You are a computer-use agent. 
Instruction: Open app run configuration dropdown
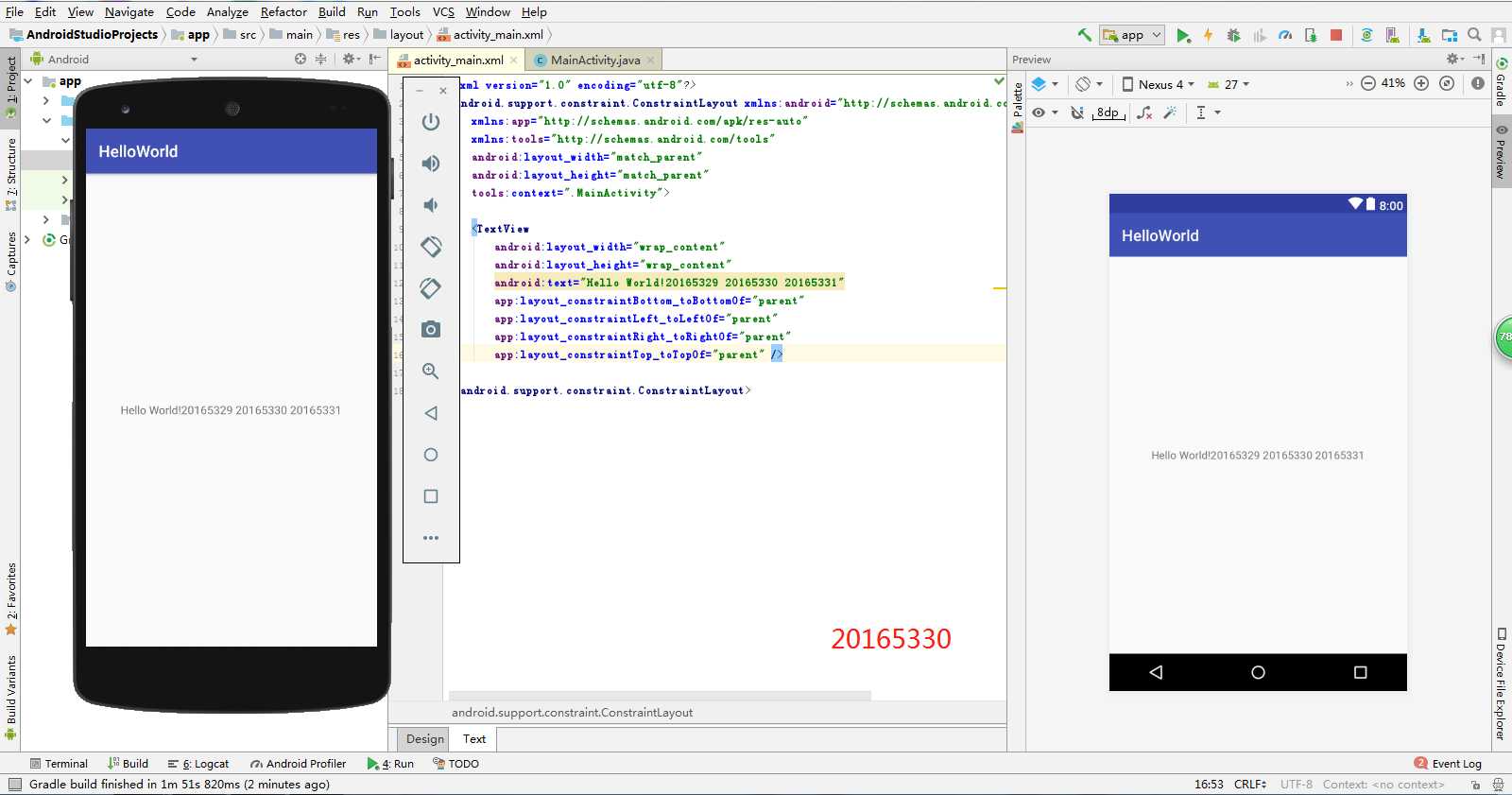coord(1132,35)
